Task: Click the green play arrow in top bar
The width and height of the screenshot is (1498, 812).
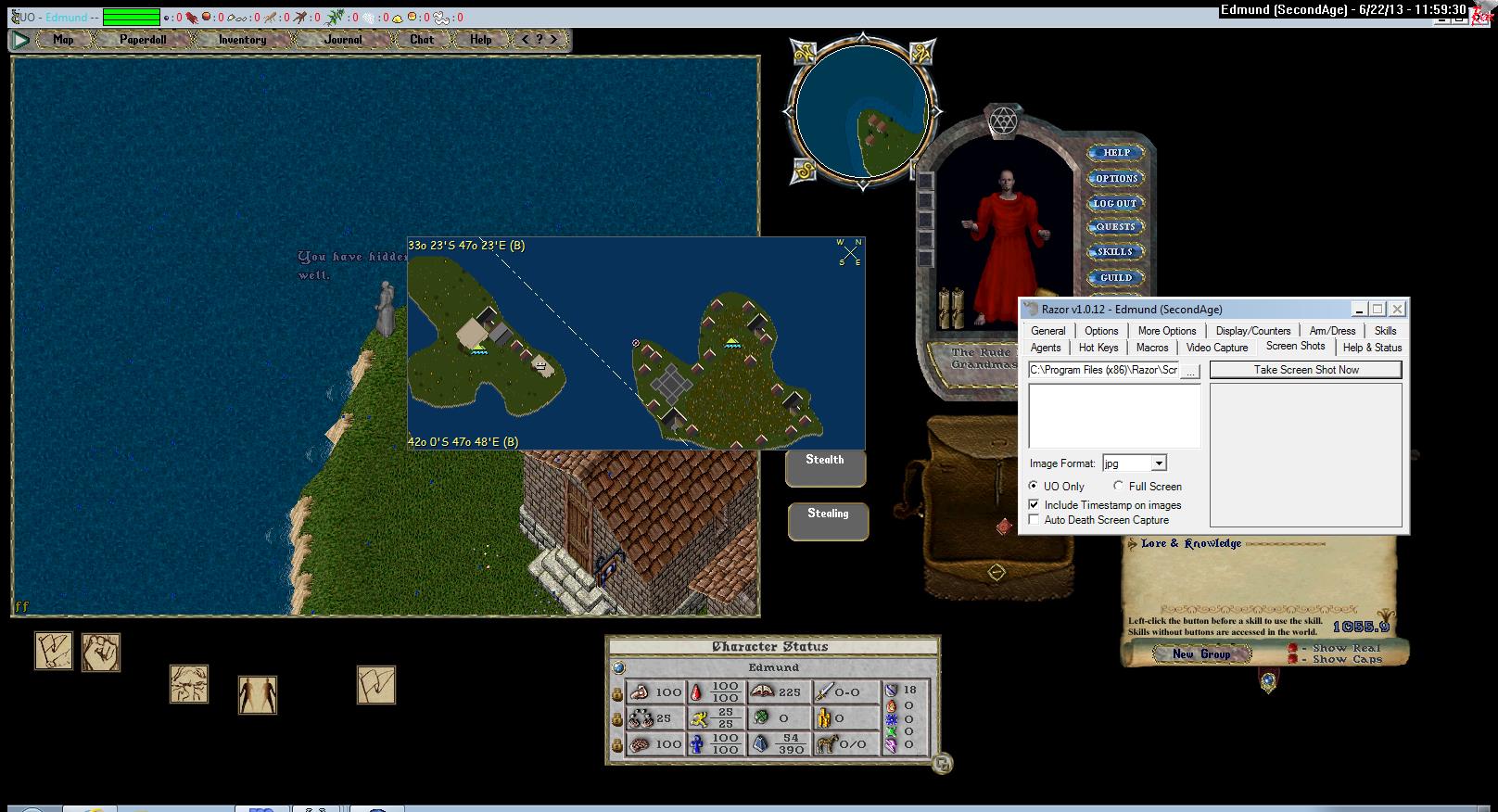Action: (20, 40)
